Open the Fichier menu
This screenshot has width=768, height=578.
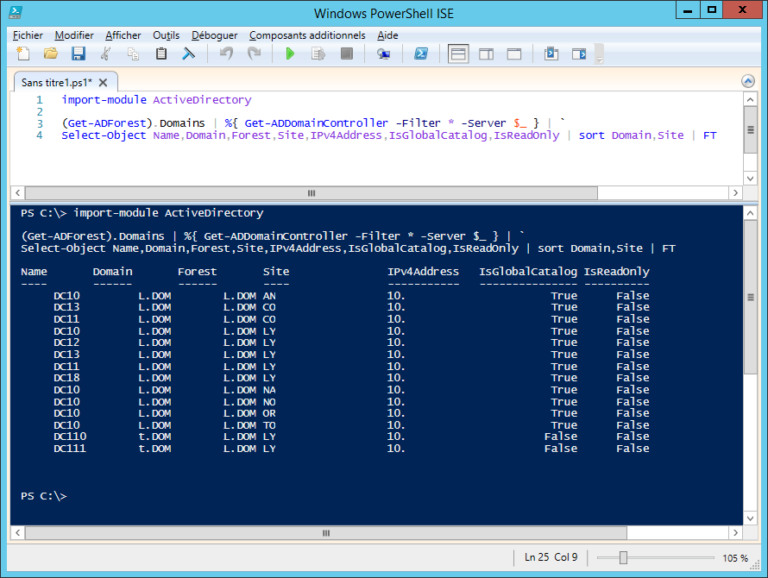pyautogui.click(x=27, y=35)
